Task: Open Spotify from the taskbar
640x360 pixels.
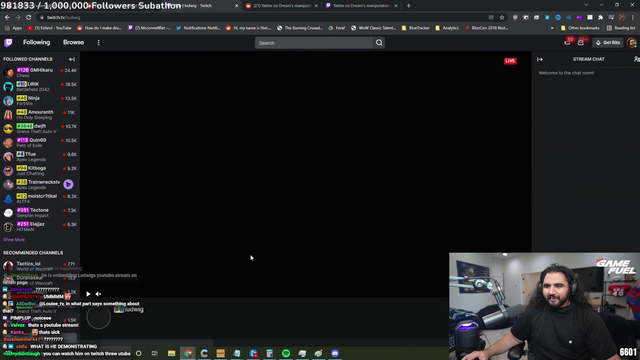Action: (x=286, y=353)
